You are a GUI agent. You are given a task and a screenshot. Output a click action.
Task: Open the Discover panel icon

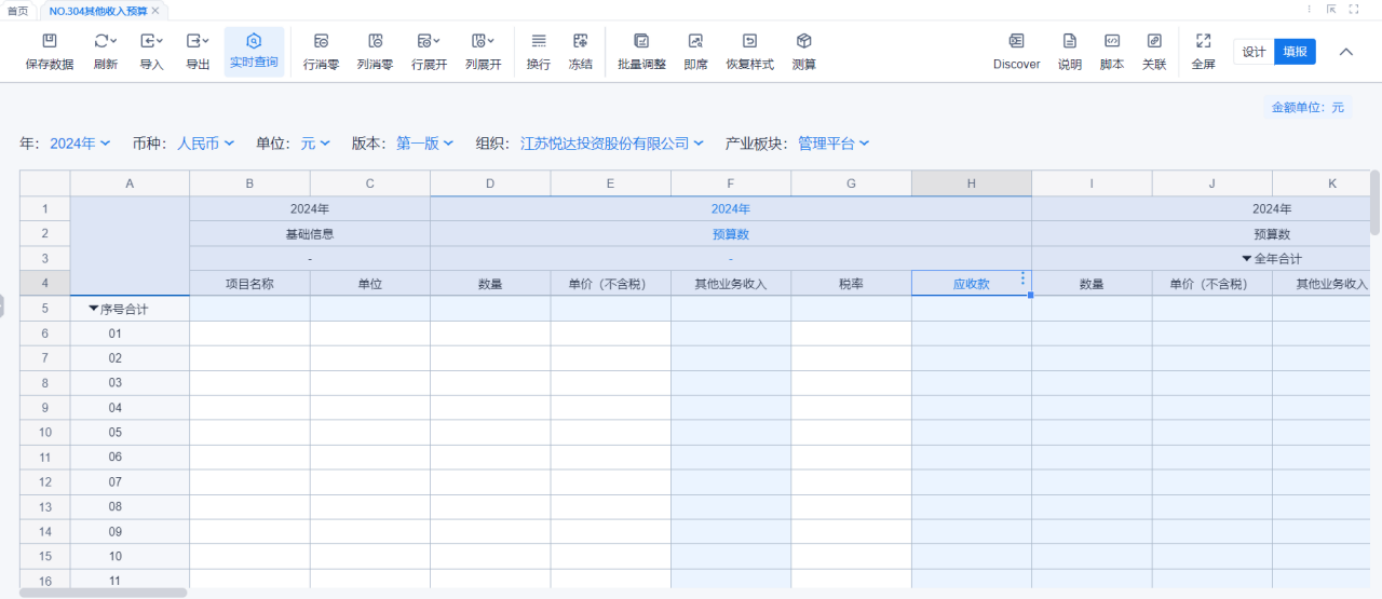coord(1016,42)
